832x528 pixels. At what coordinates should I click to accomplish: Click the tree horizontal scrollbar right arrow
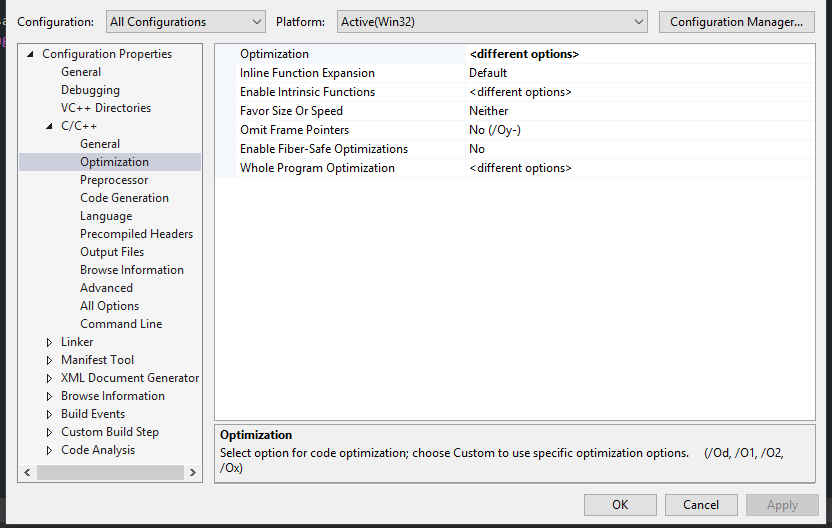pyautogui.click(x=193, y=472)
